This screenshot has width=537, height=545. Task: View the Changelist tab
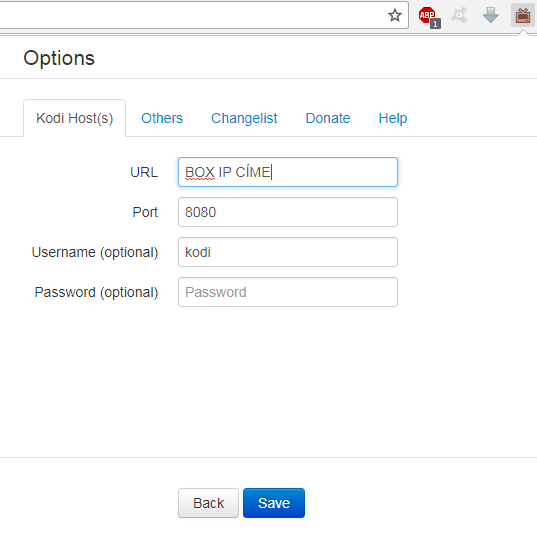point(244,118)
